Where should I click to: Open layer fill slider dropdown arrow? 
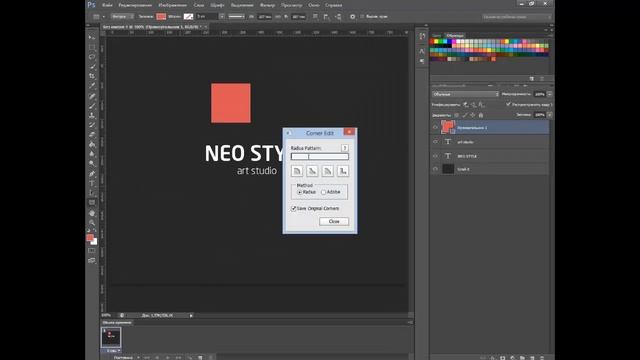click(x=550, y=115)
